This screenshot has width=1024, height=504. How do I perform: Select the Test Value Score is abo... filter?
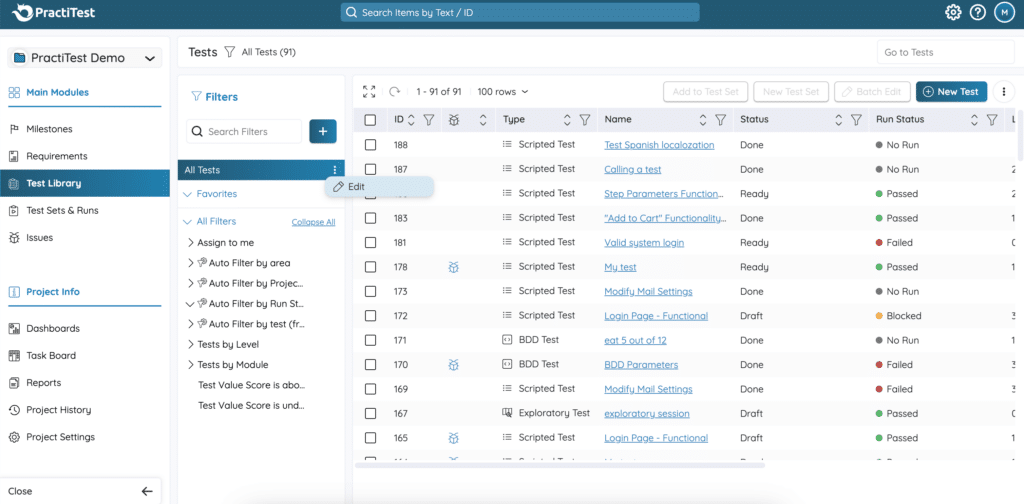pyautogui.click(x=251, y=385)
